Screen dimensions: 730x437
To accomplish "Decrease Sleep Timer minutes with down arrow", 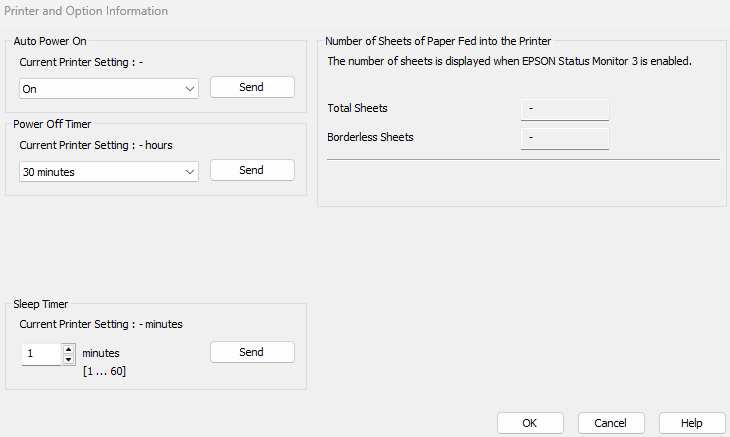I will [68, 360].
